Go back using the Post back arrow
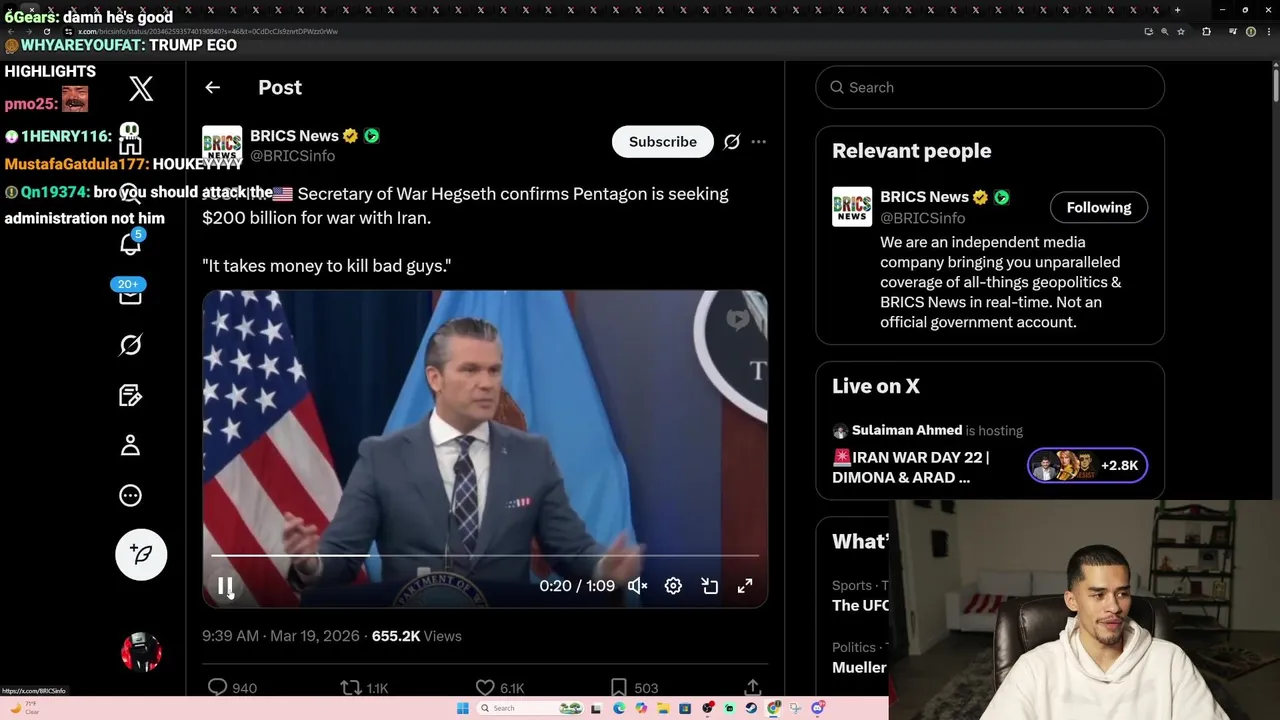Screen dimensions: 1280x720 tap(212, 87)
